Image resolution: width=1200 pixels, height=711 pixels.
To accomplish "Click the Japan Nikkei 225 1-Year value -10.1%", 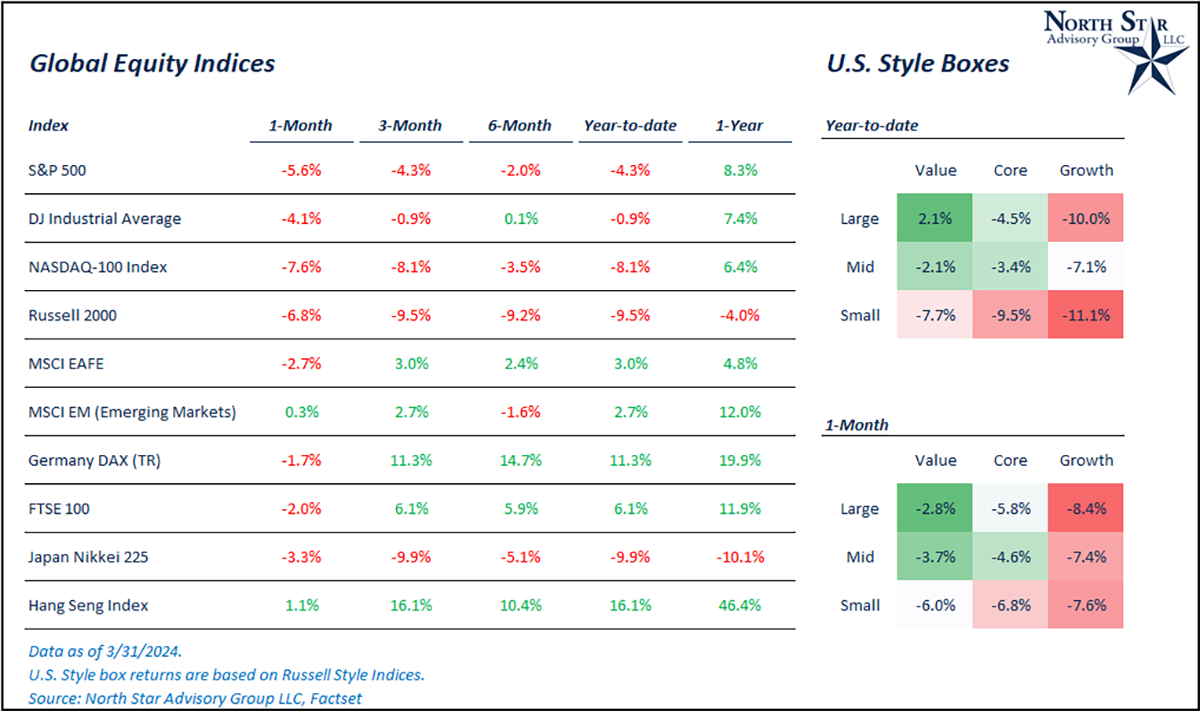I will (740, 557).
